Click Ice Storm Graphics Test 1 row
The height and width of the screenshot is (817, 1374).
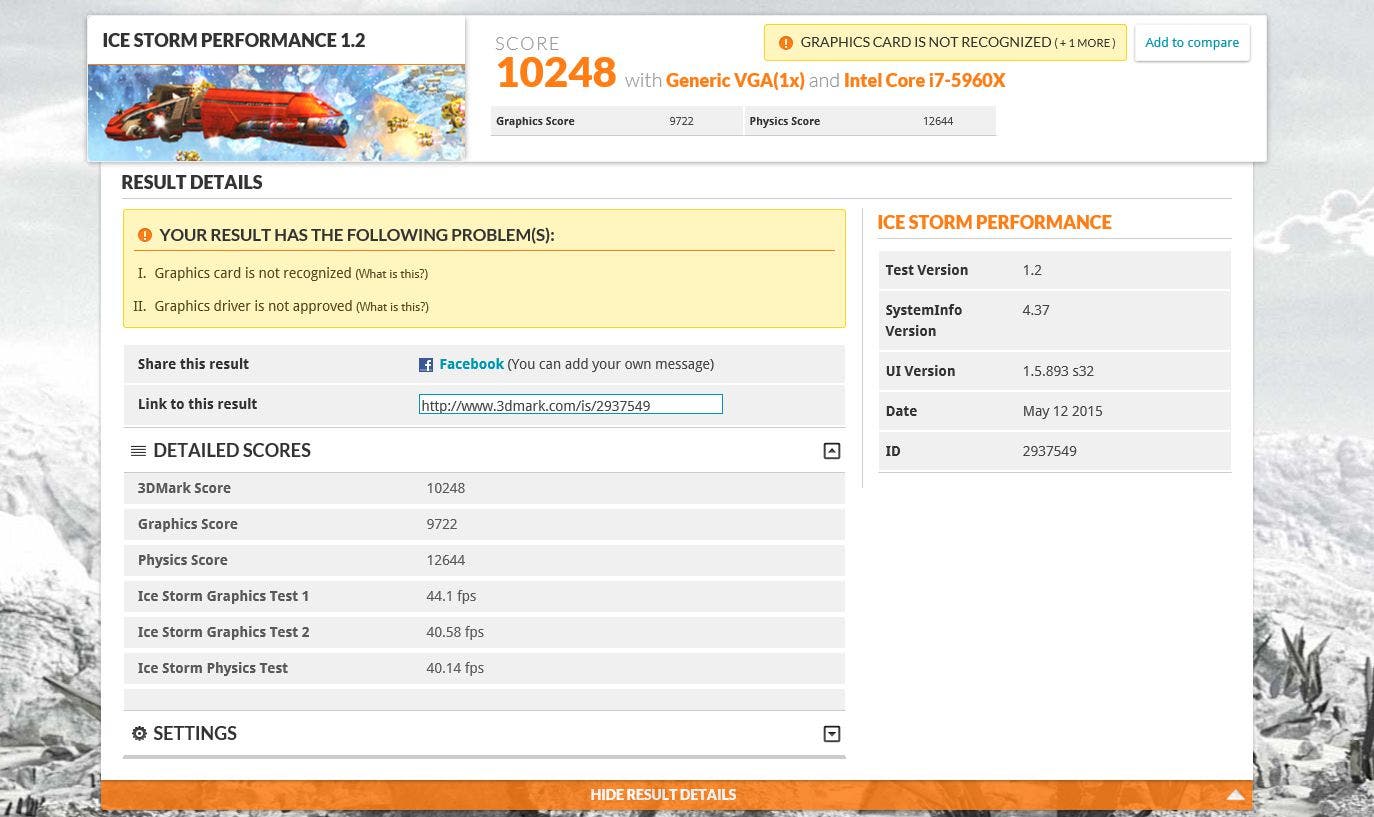[x=484, y=596]
